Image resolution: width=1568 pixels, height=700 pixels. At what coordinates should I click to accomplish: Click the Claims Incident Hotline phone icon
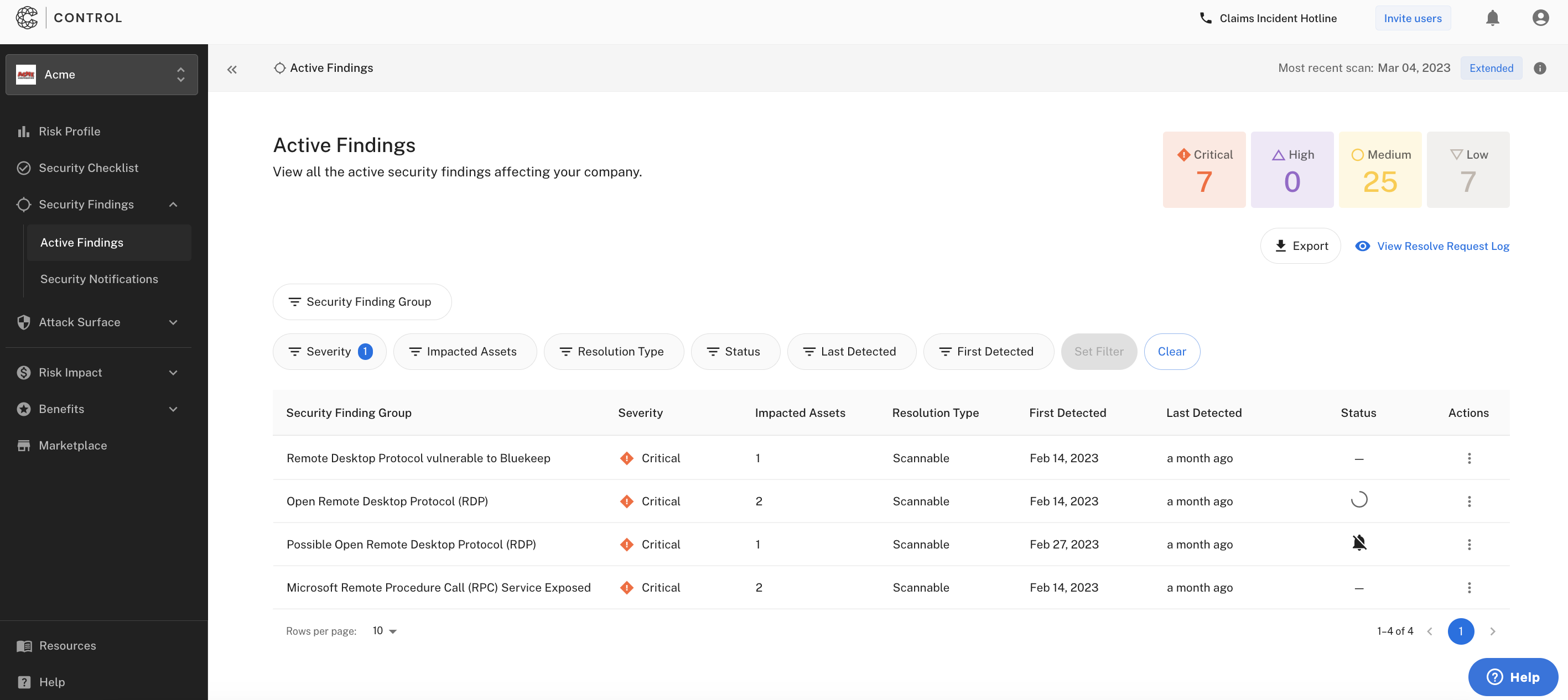point(1204,18)
